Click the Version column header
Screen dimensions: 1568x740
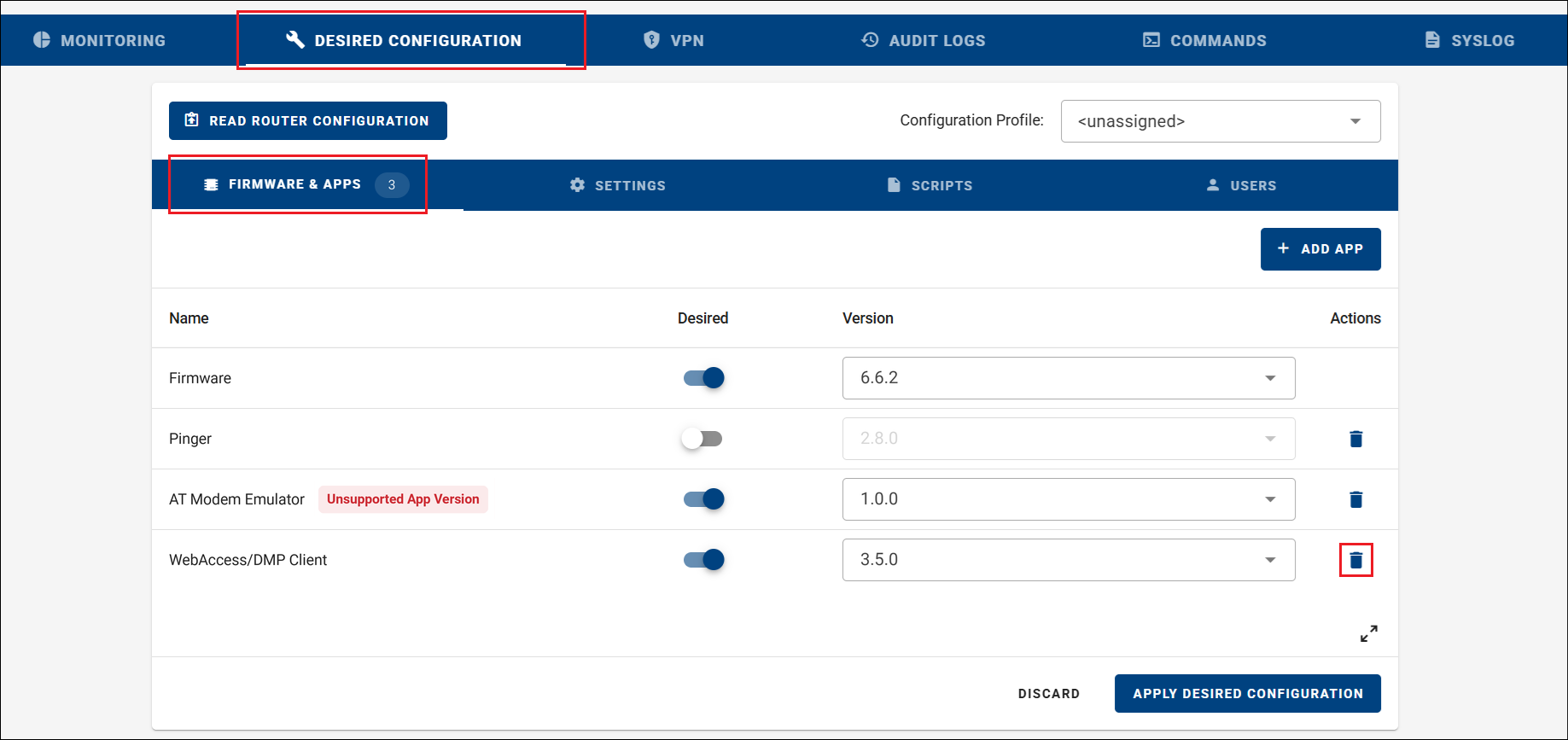[x=868, y=318]
